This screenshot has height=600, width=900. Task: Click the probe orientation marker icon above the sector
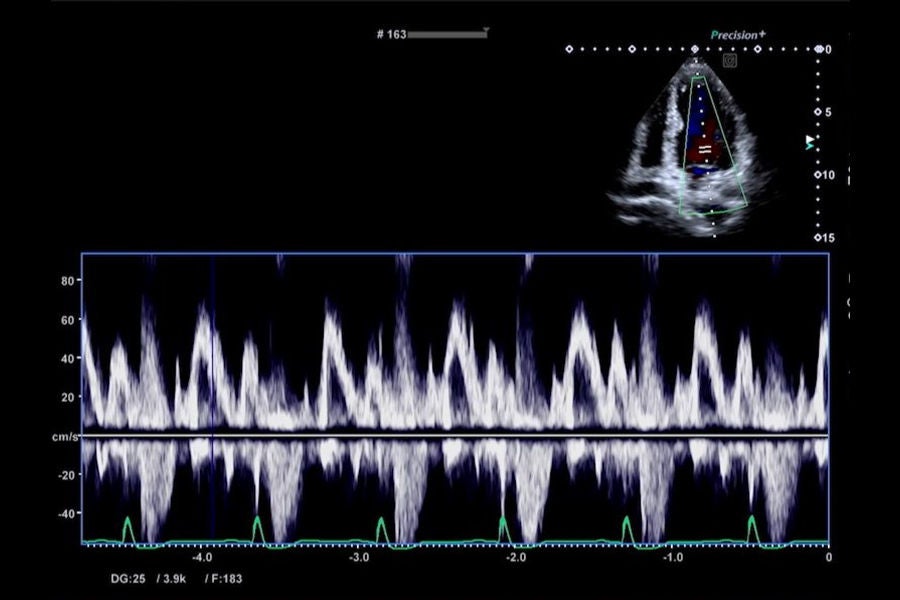pyautogui.click(x=730, y=60)
